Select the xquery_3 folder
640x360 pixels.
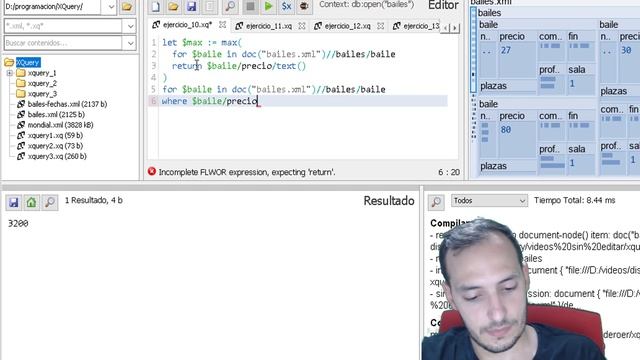42,94
